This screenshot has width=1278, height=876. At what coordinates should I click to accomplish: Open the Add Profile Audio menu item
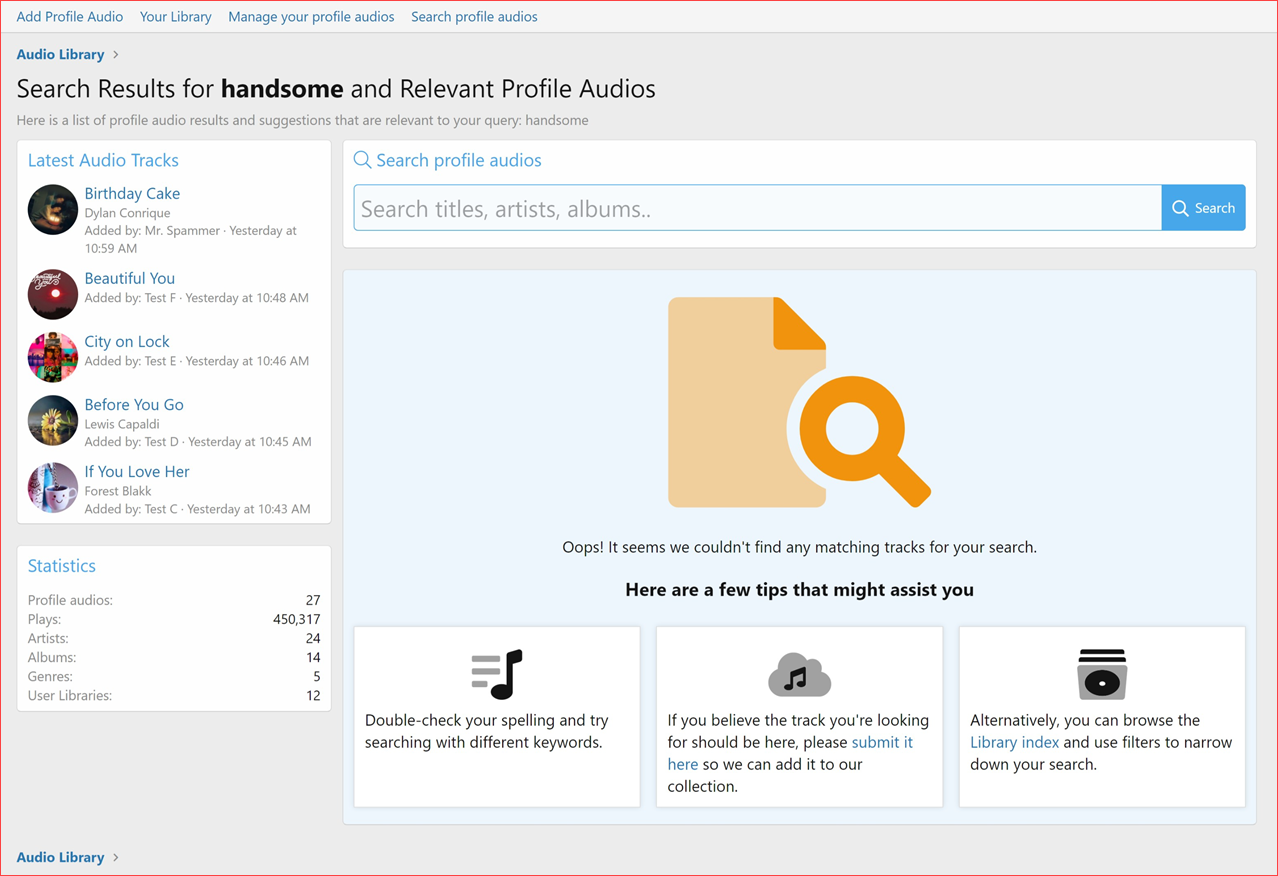pos(69,16)
